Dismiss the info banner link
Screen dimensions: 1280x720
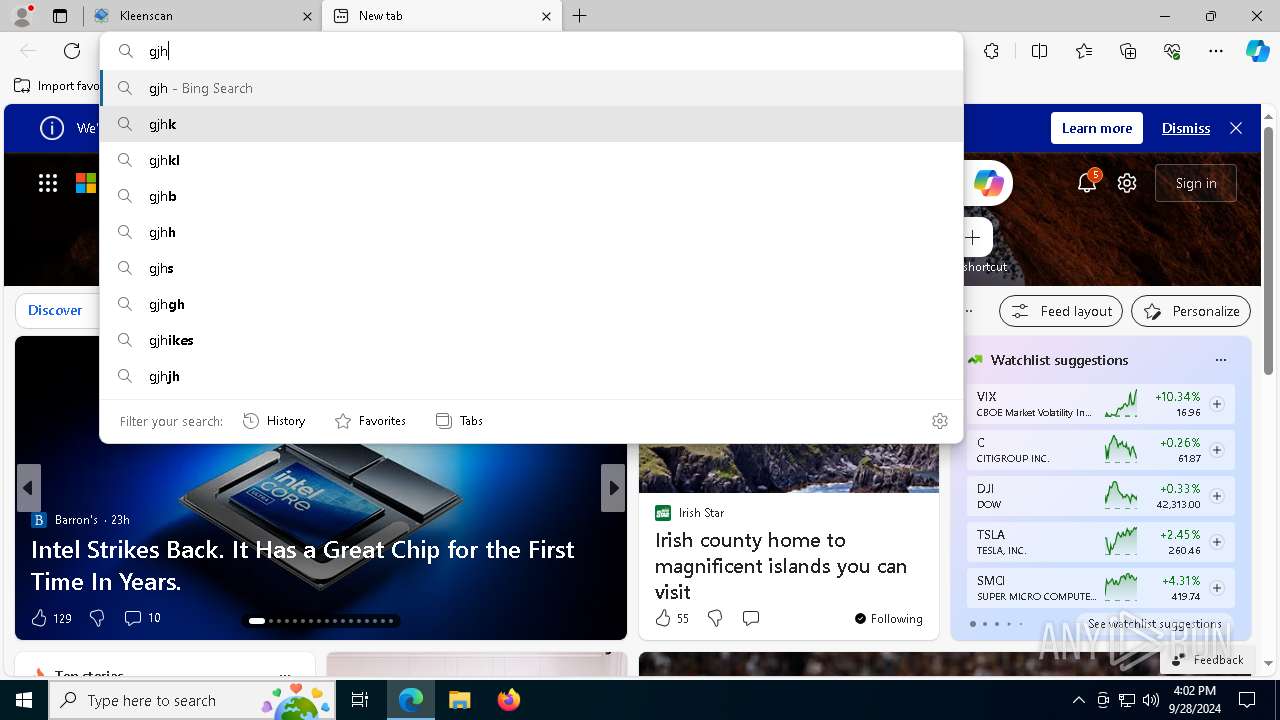point(1186,128)
